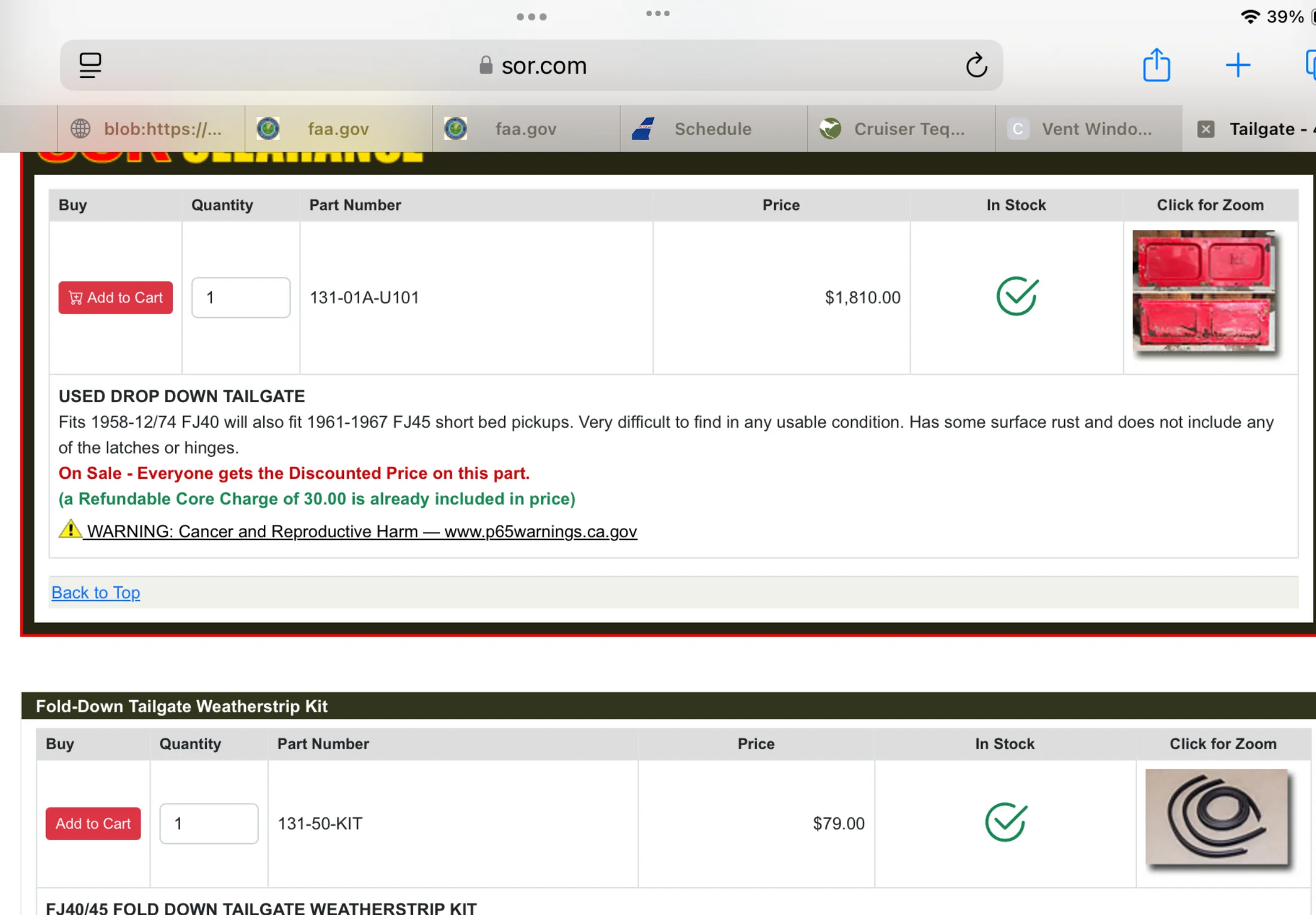Click the Back to Top link

click(96, 592)
